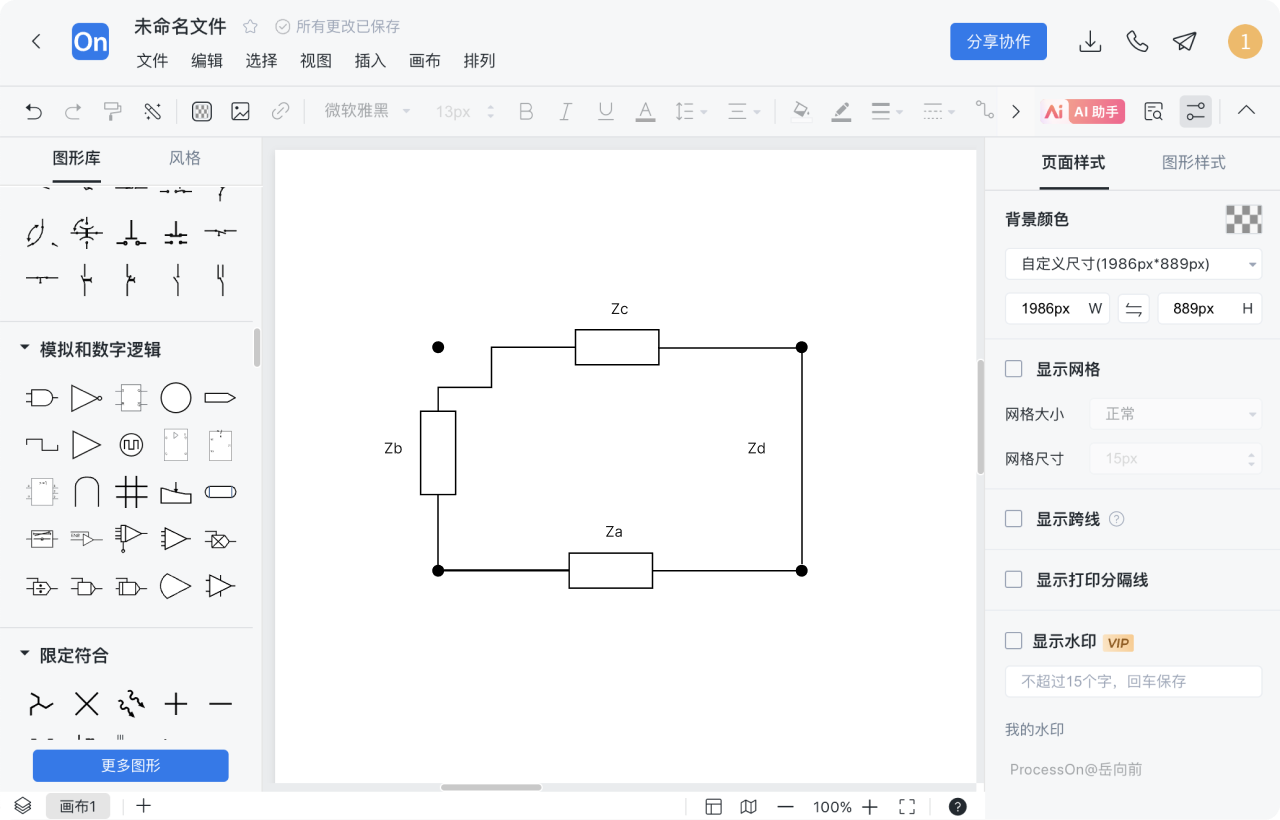Open the 插入 menu
The image size is (1280, 820).
pos(370,61)
